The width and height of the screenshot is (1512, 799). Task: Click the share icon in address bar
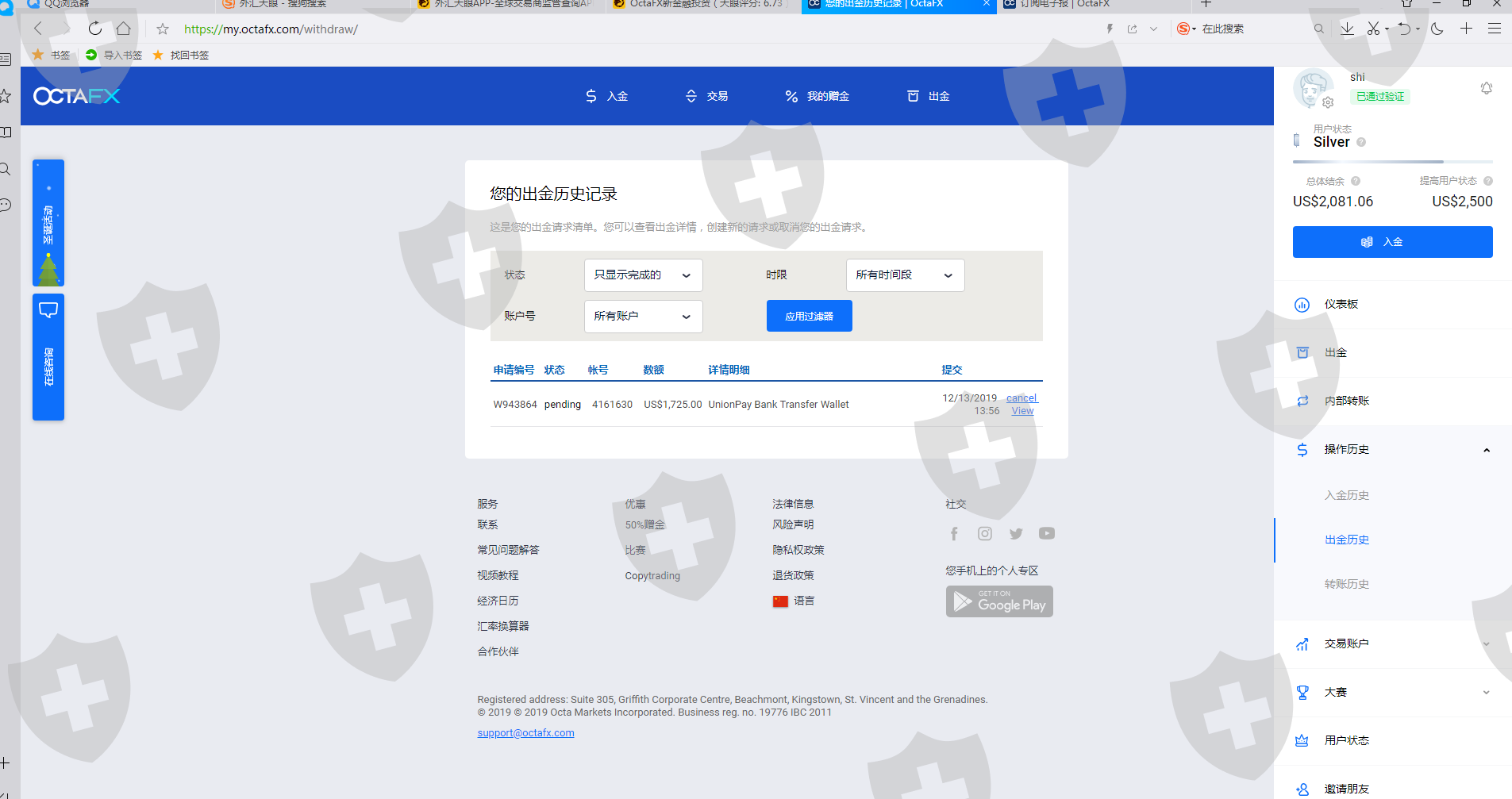click(1132, 29)
